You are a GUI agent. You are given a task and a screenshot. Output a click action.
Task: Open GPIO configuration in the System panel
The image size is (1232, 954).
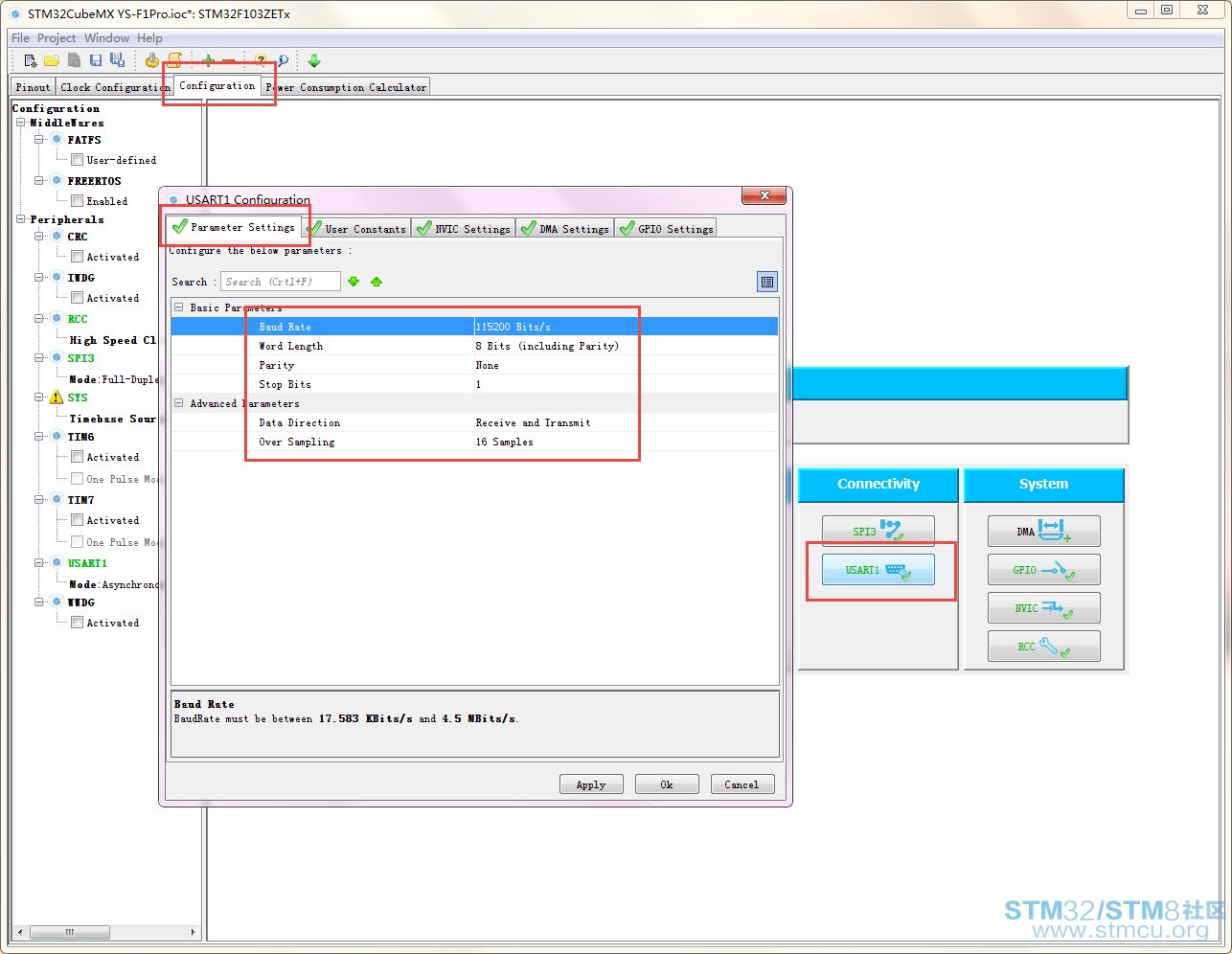(1043, 570)
